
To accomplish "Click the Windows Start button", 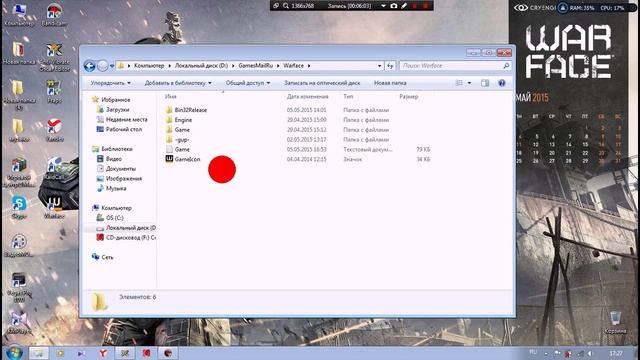I will click(x=15, y=353).
